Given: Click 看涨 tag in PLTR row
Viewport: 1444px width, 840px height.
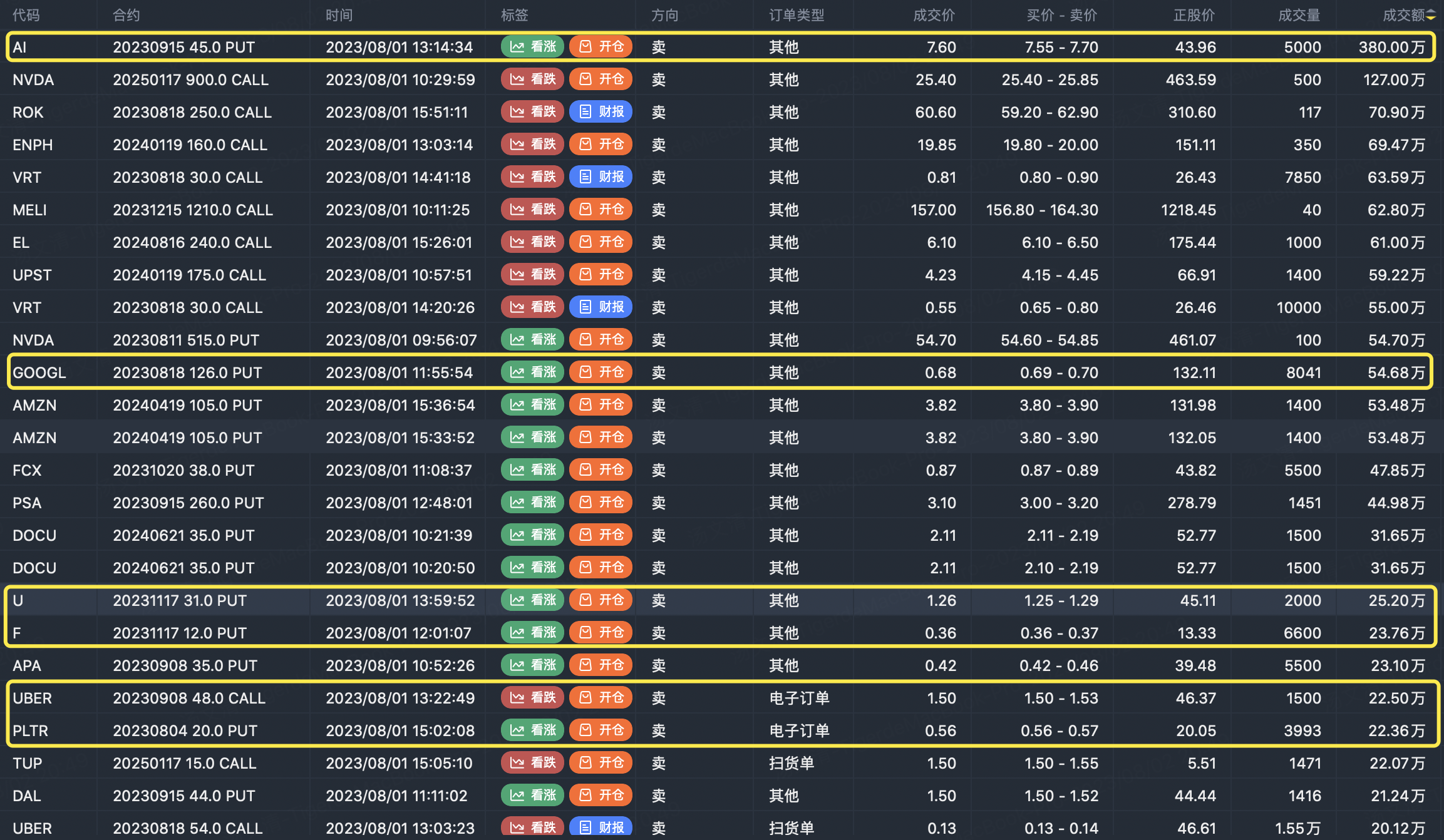Looking at the screenshot, I should coord(532,730).
